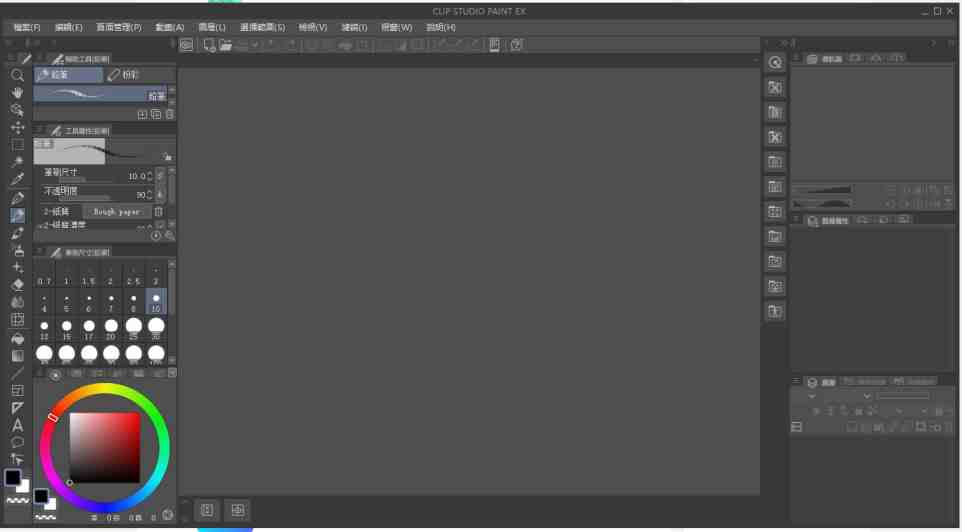Click the color wheel panel tab icon
Image resolution: width=962 pixels, height=532 pixels.
coord(55,374)
